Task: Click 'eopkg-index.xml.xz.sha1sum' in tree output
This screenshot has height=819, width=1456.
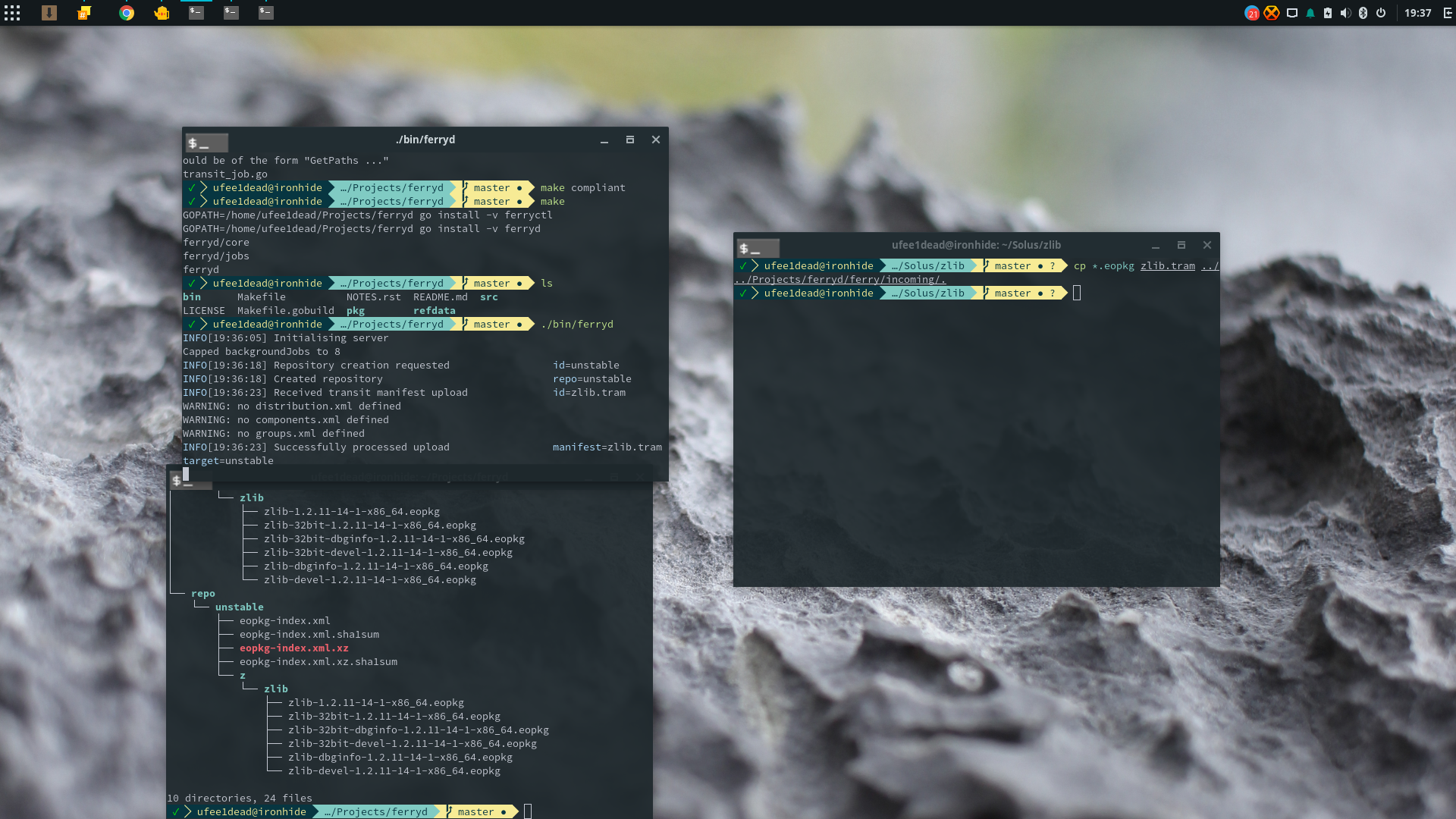Action: pyautogui.click(x=318, y=662)
